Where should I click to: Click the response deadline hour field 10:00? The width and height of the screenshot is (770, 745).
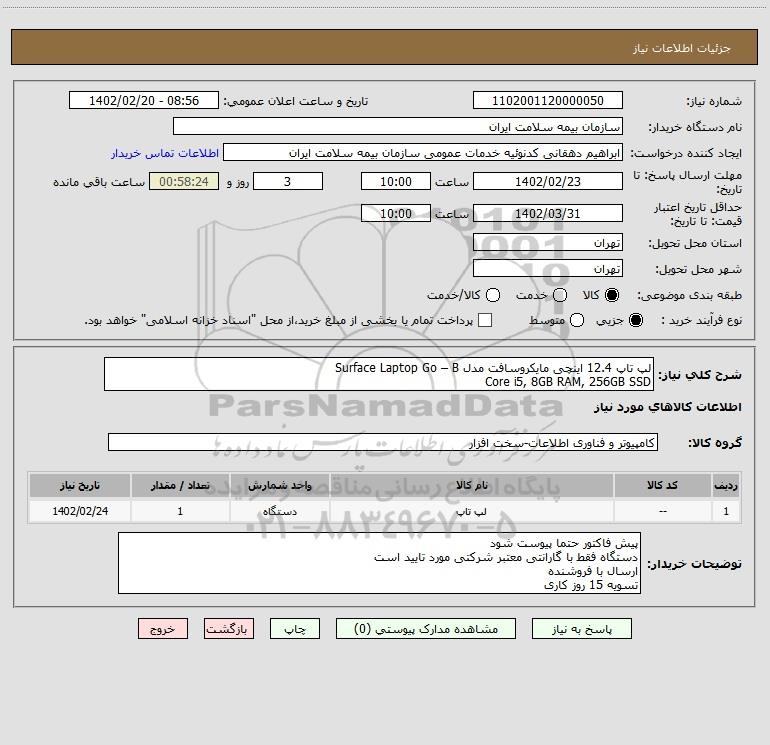396,181
